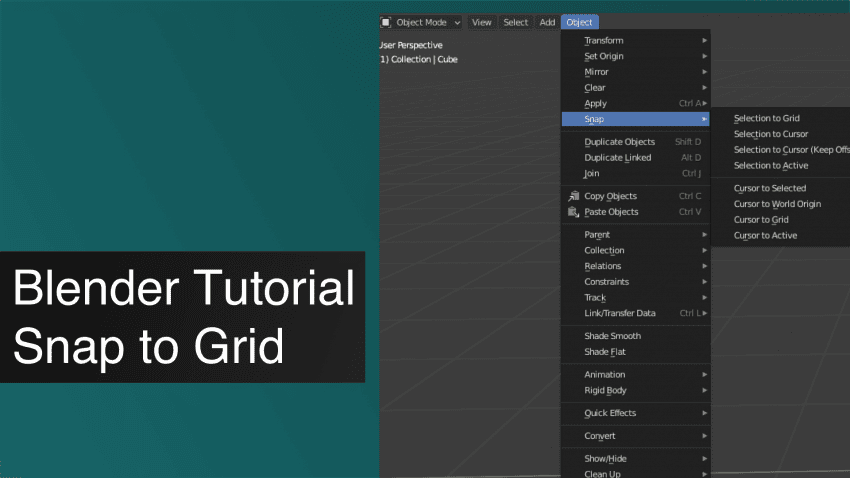Screen dimensions: 850x478
Task: Expand the Set Origin submenu
Action: 635,56
